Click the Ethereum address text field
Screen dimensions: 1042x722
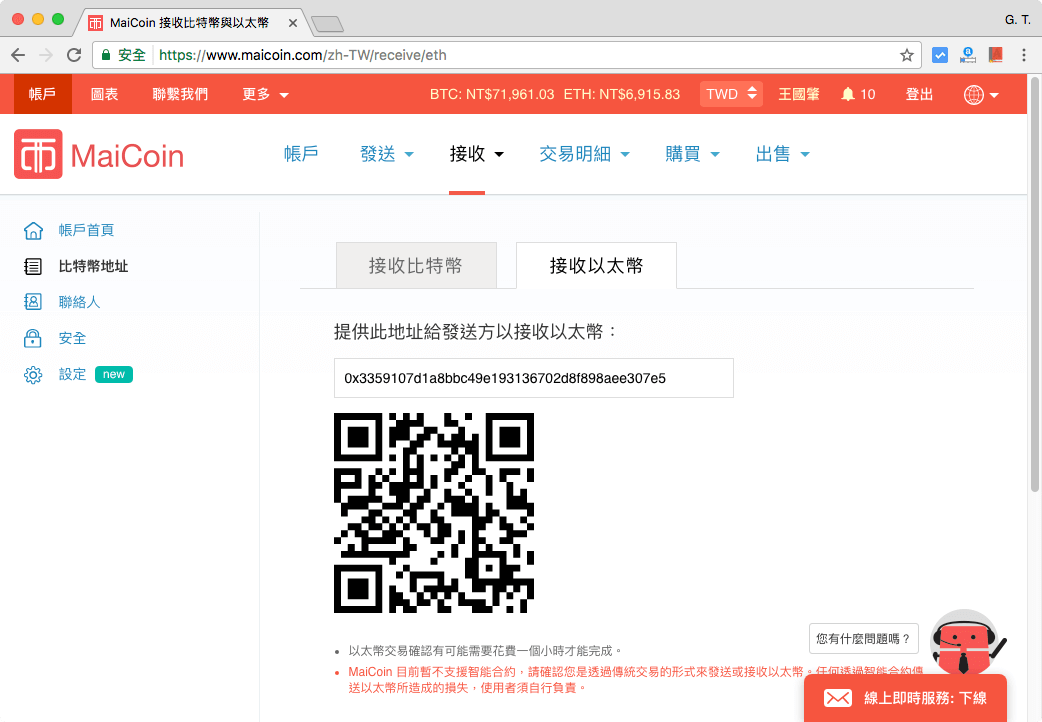533,378
